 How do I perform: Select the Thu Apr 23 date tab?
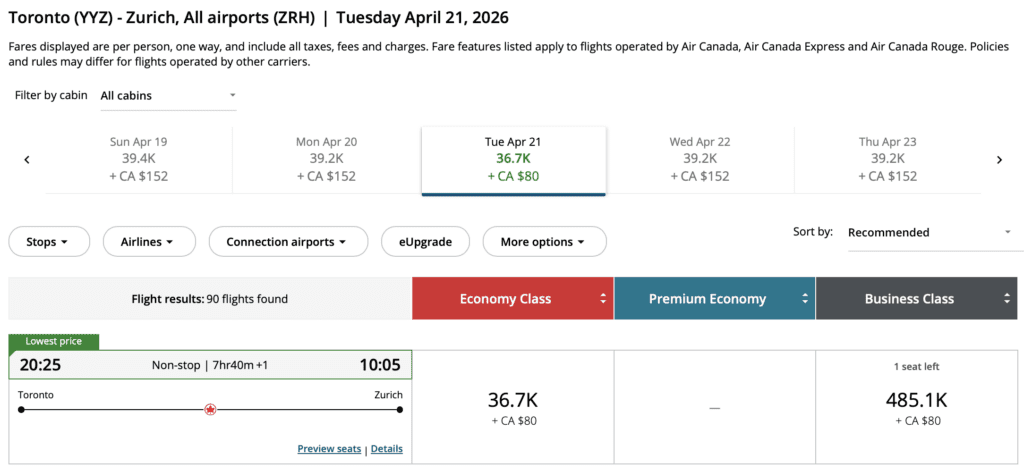pyautogui.click(x=887, y=159)
